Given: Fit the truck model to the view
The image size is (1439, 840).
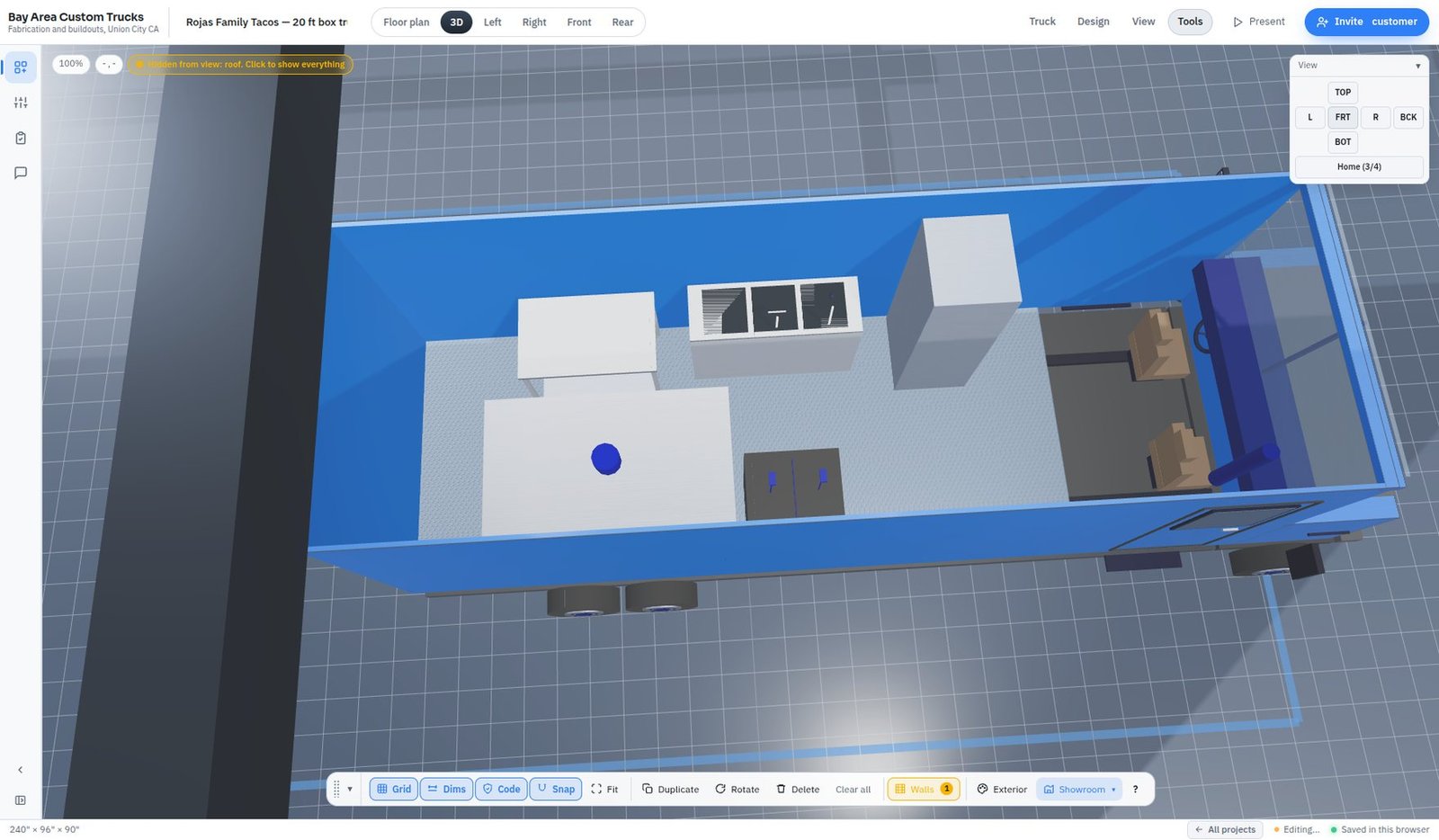Looking at the screenshot, I should point(604,790).
